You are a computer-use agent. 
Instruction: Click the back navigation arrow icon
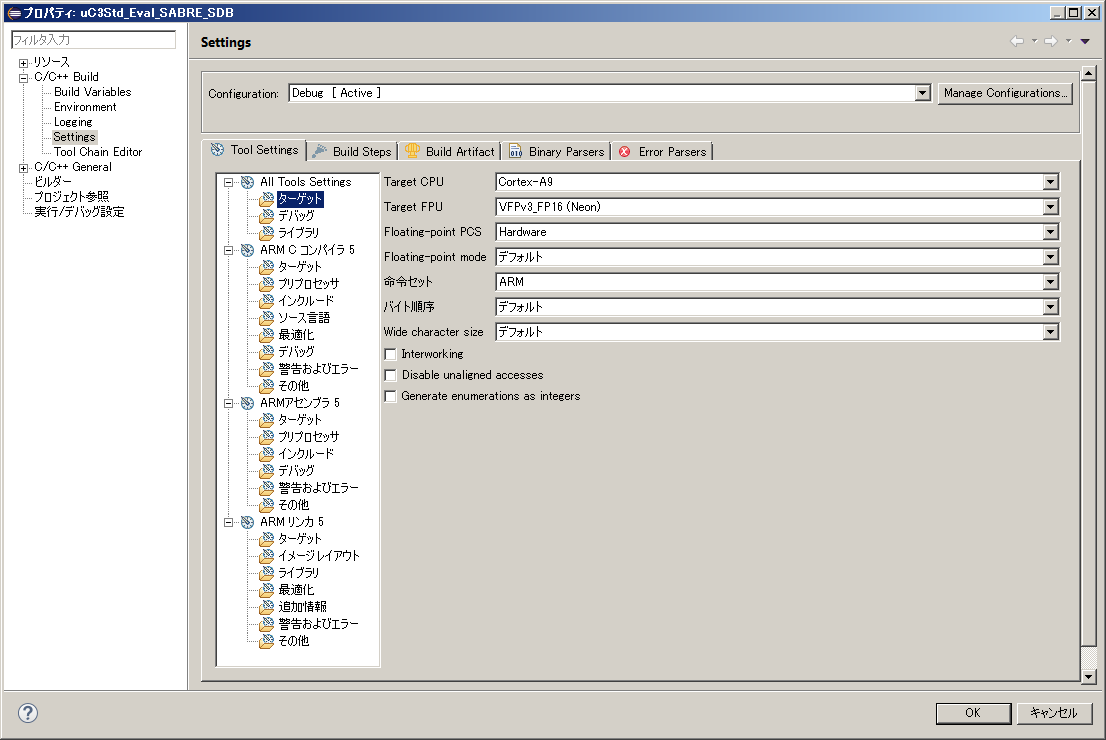[1017, 41]
